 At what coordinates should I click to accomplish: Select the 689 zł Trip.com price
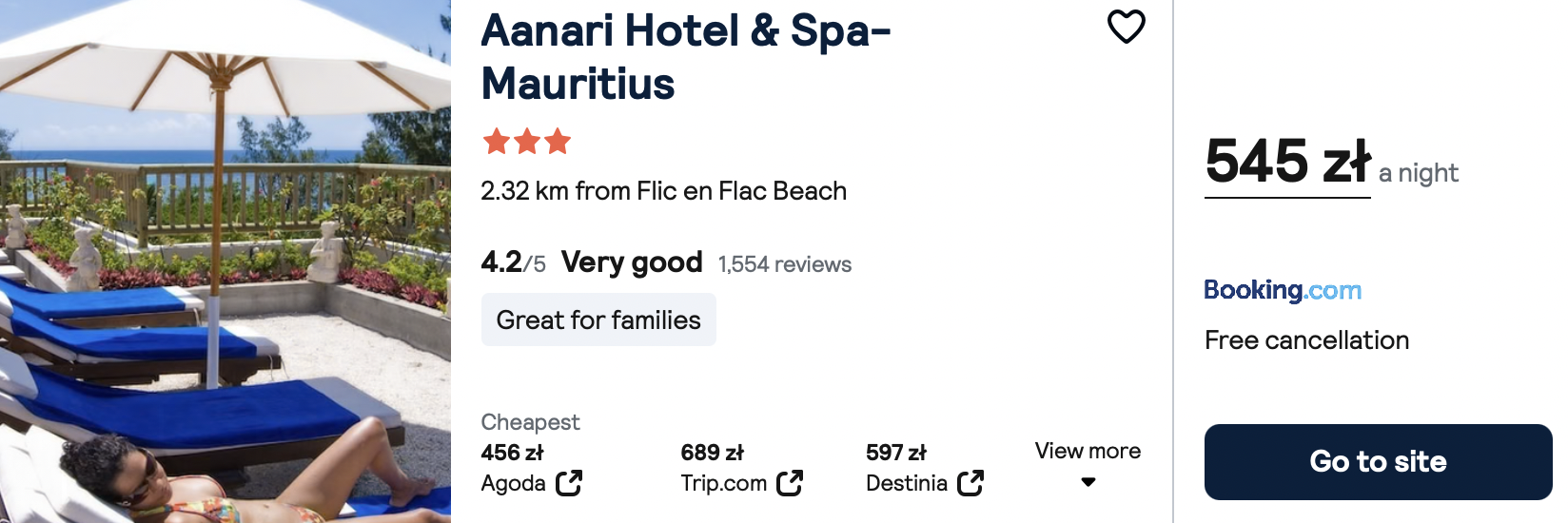(712, 453)
